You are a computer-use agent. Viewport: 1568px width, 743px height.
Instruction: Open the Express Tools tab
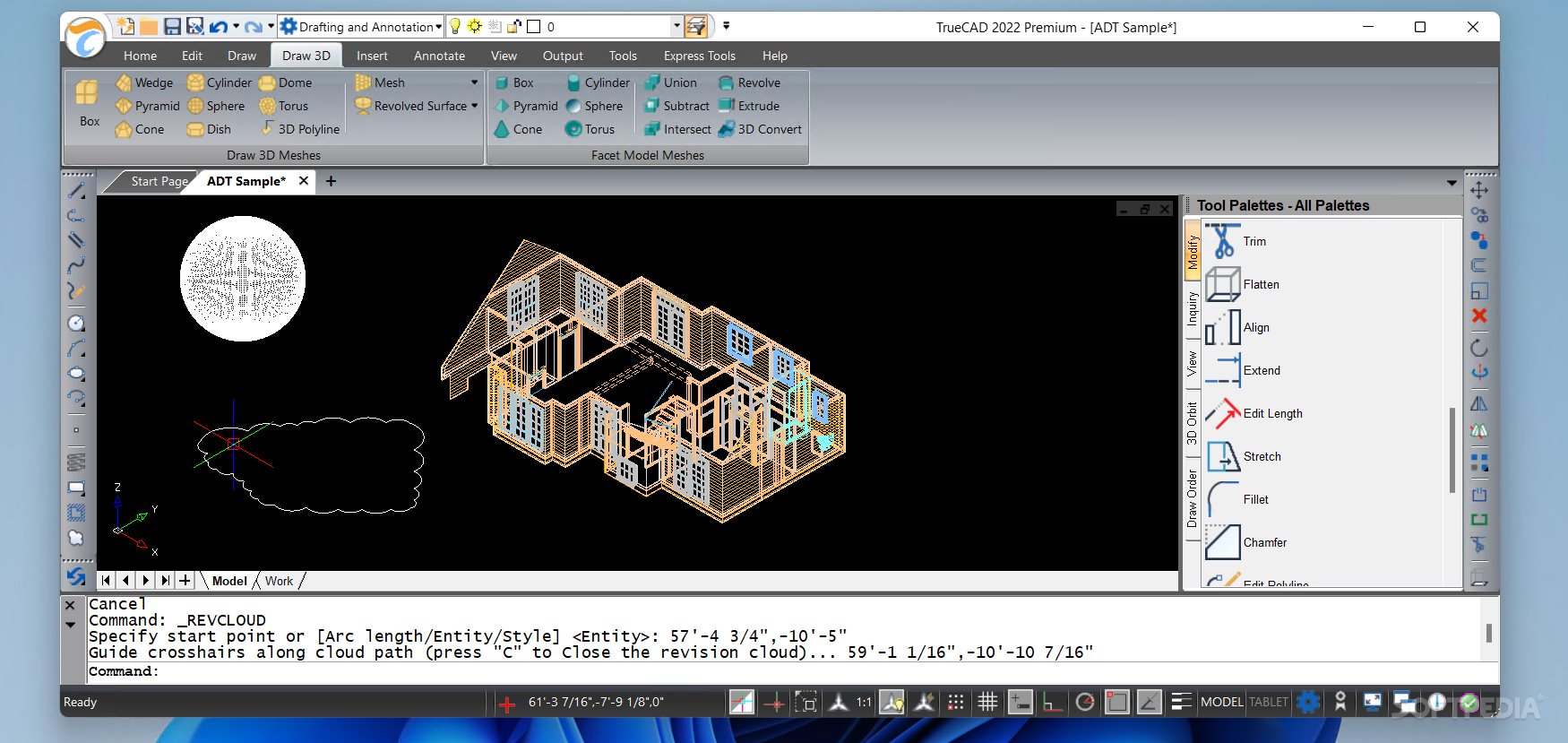tap(699, 56)
